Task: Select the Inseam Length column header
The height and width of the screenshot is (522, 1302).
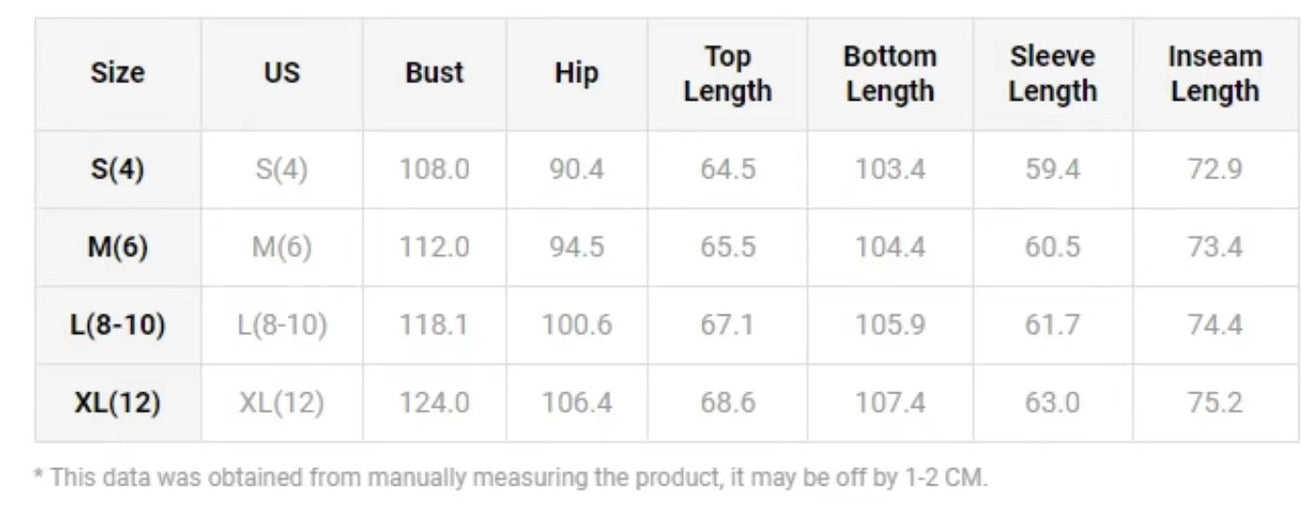Action: pos(1215,73)
